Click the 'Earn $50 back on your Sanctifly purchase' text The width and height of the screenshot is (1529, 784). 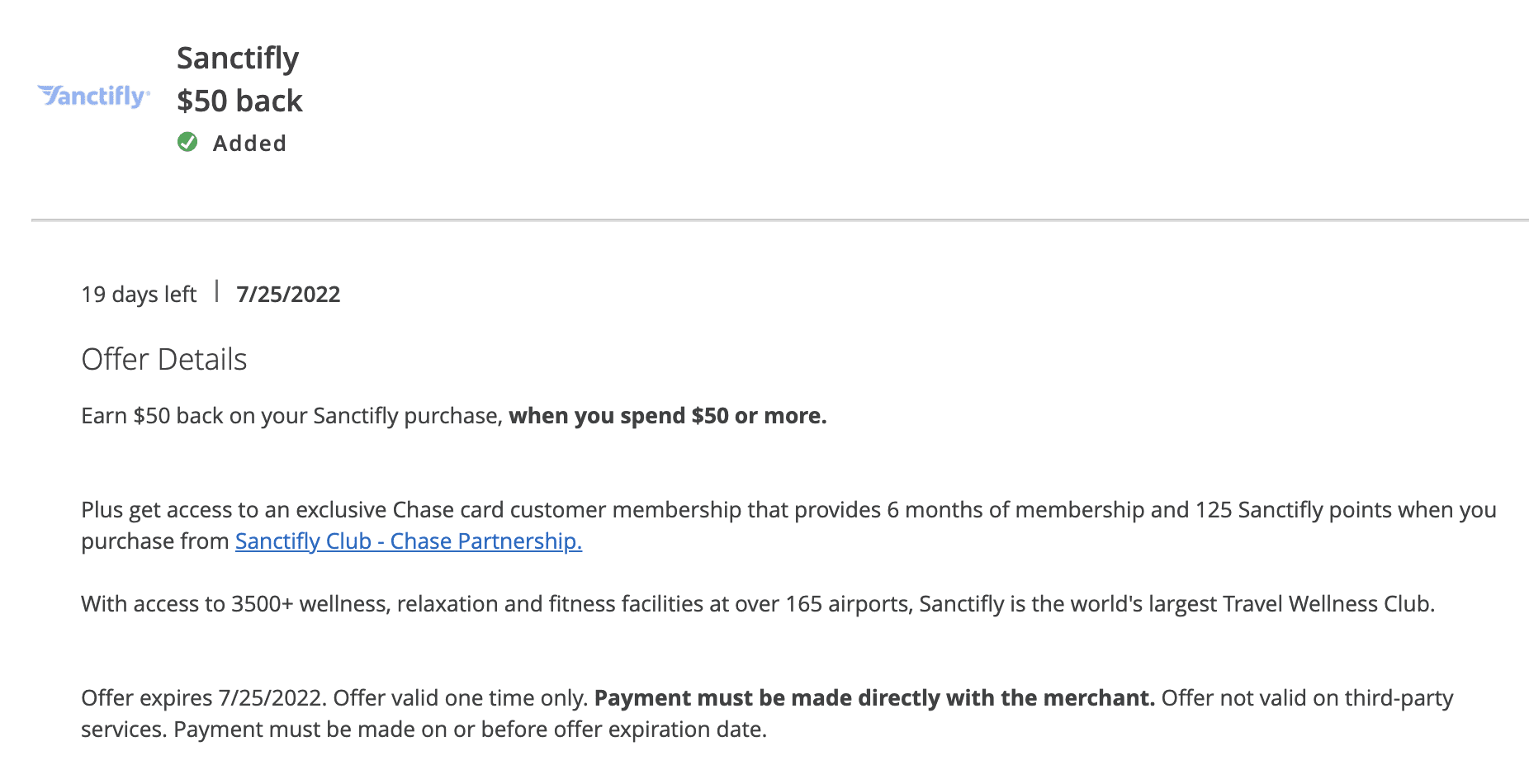[291, 416]
